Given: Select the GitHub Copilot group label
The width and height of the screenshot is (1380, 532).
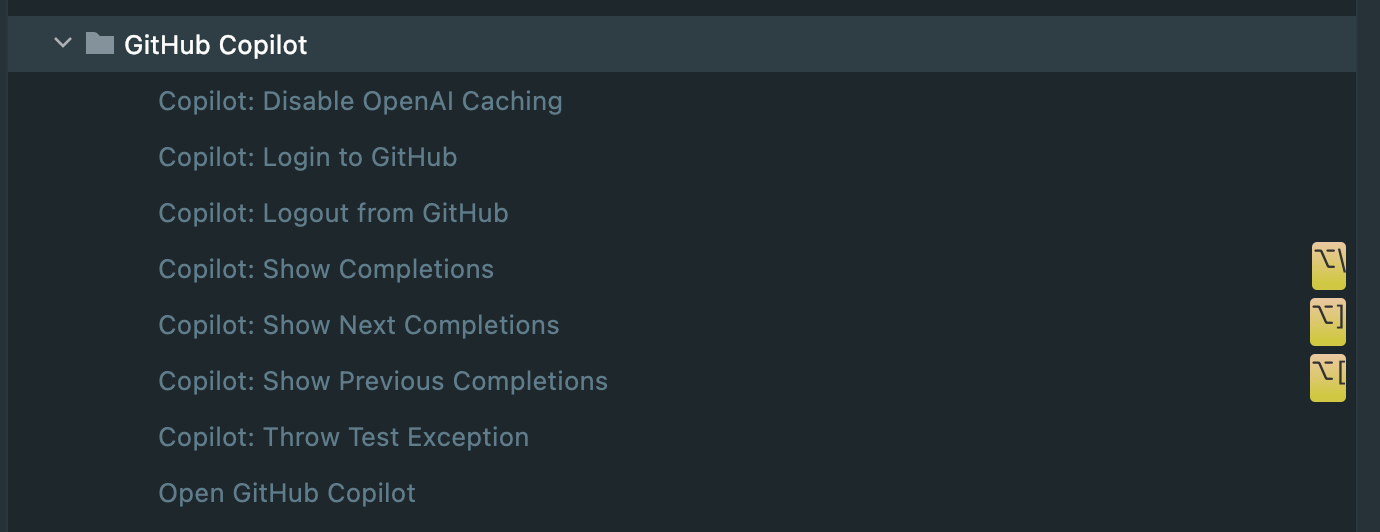Looking at the screenshot, I should [215, 45].
